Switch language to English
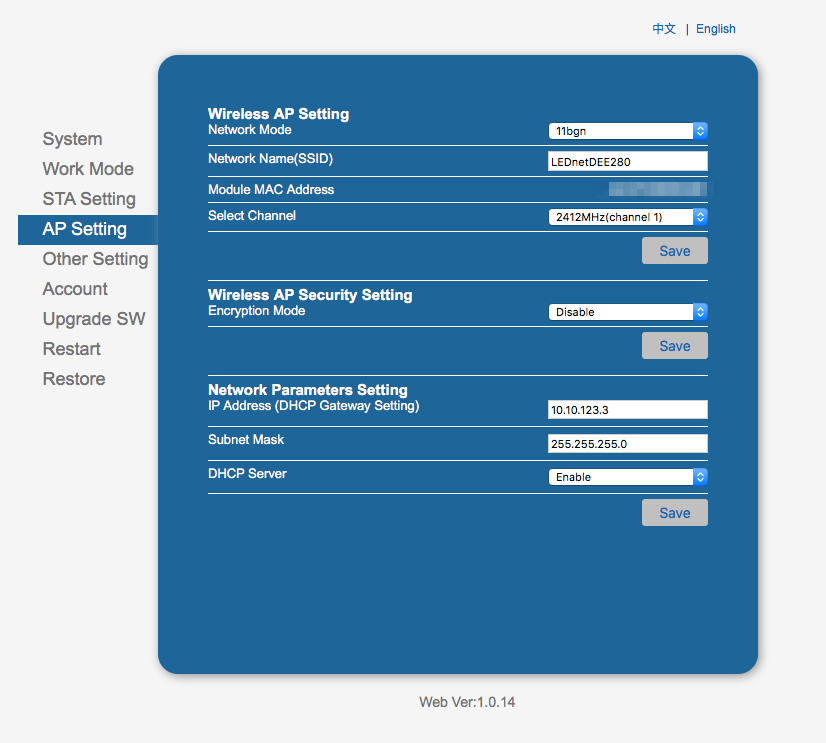Image resolution: width=826 pixels, height=743 pixels. tap(715, 29)
